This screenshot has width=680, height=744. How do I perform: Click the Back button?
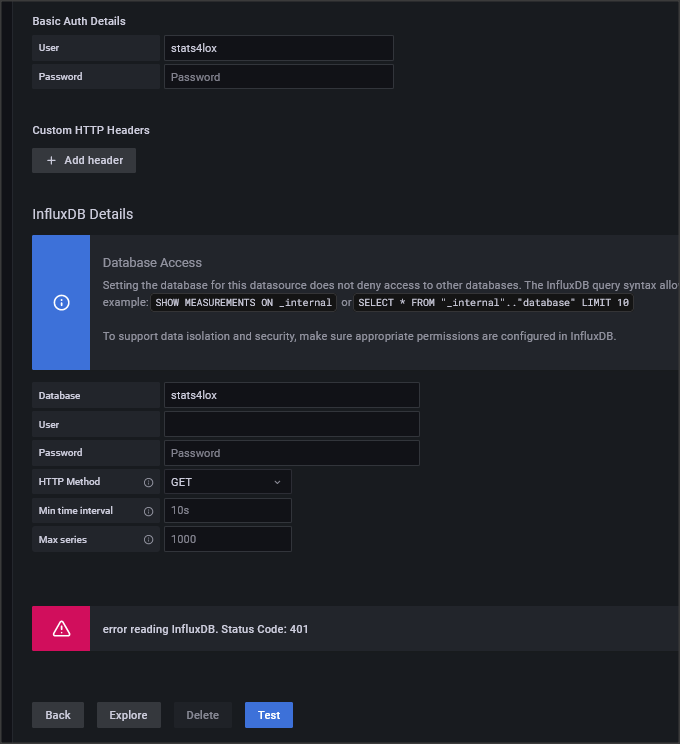pos(58,715)
